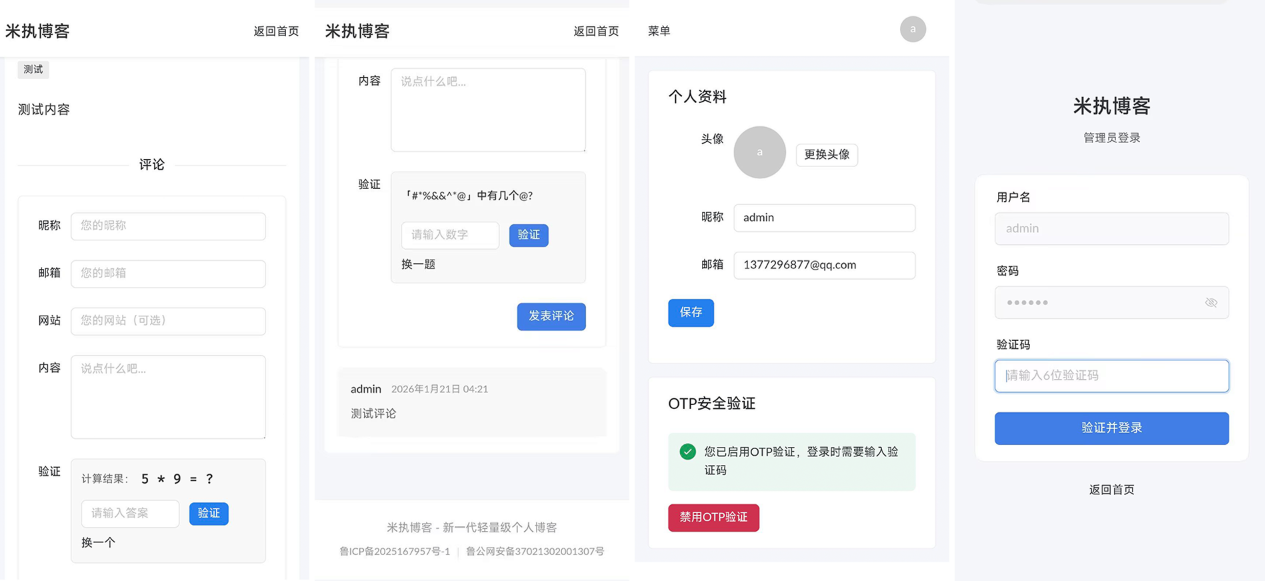This screenshot has height=581, width=1265.
Task: Verify the symbol-count captcha with 验证
Action: tap(528, 235)
